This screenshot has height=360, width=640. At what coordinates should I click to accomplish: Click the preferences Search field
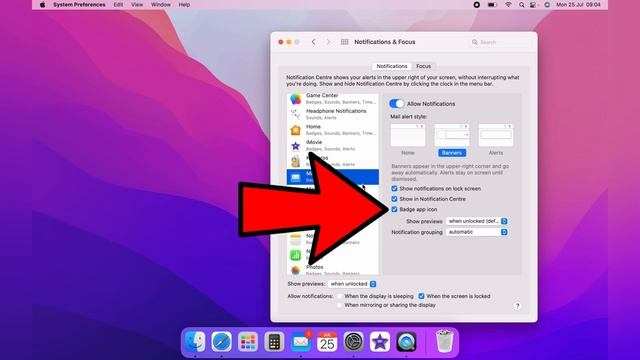(500, 42)
